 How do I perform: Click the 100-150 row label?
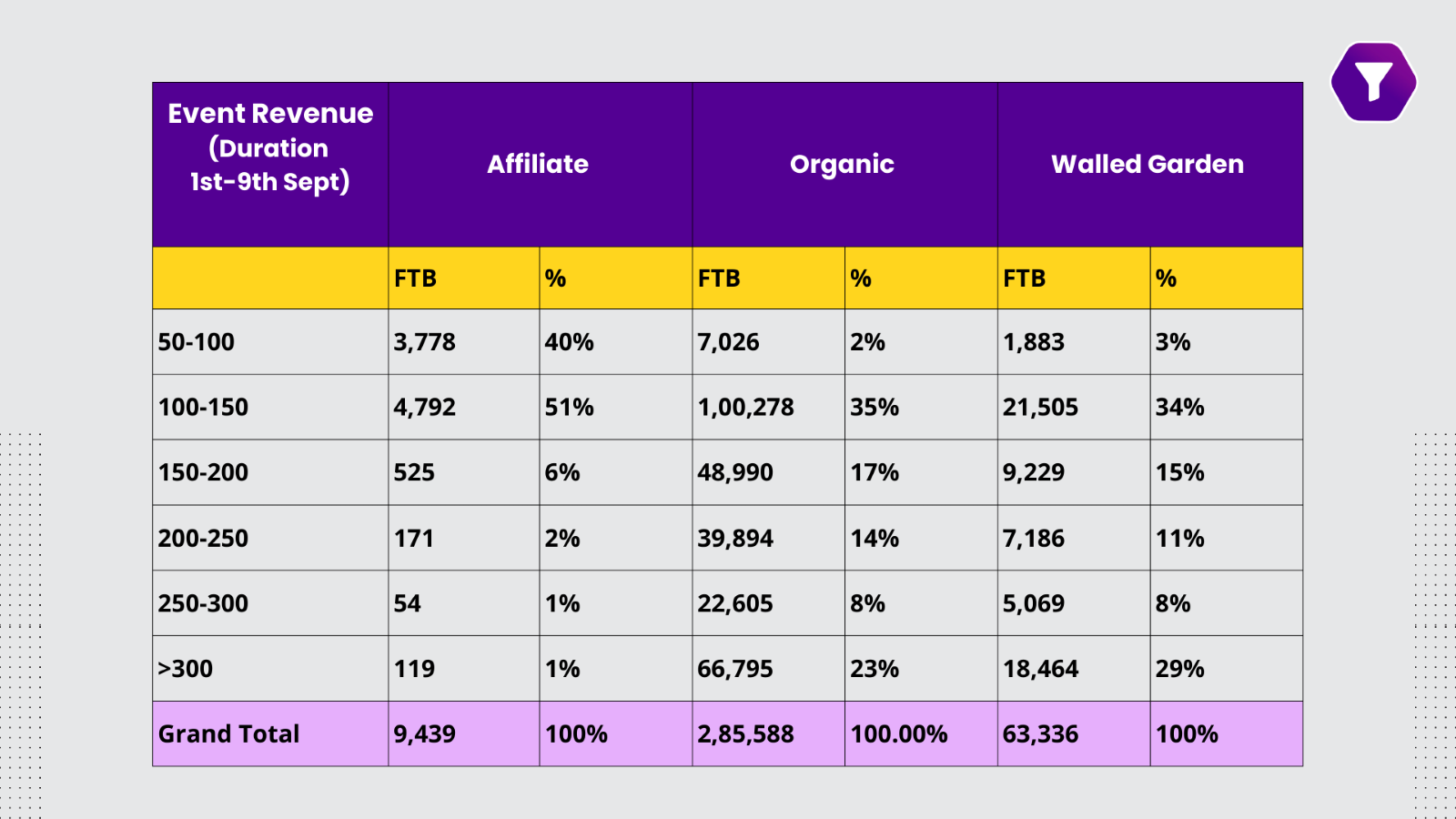click(203, 408)
